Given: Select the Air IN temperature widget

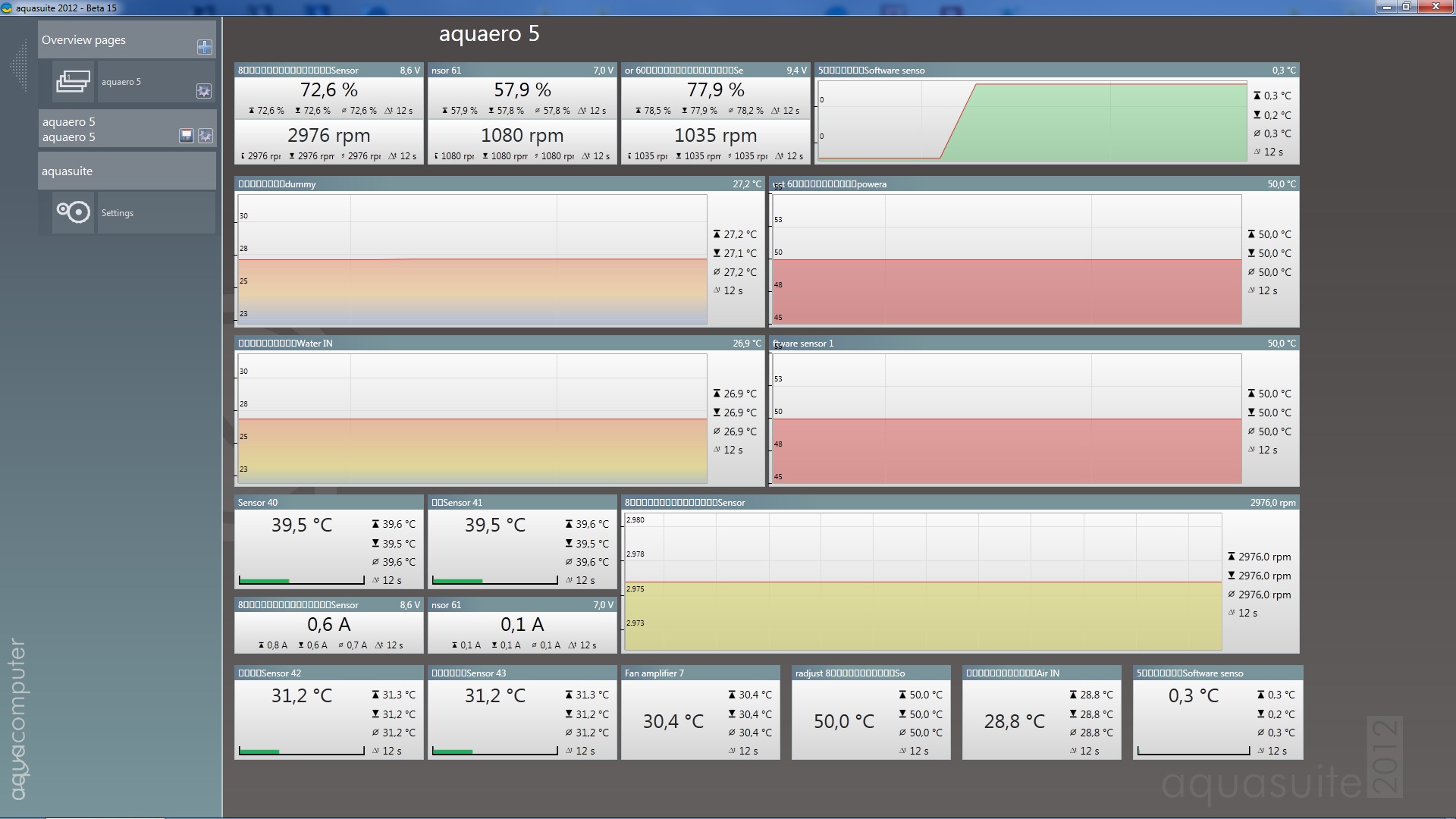Looking at the screenshot, I should (x=1042, y=712).
